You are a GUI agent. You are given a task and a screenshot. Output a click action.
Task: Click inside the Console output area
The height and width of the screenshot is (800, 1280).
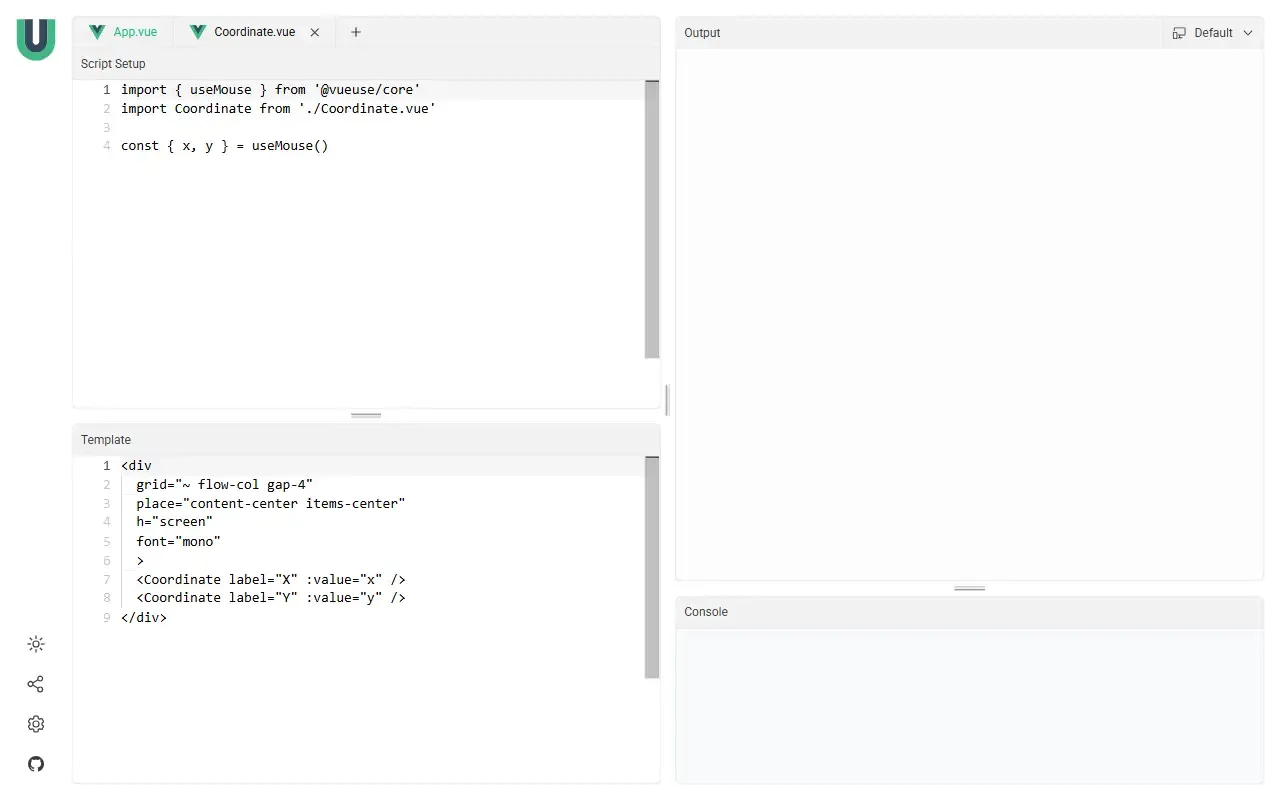tap(969, 705)
